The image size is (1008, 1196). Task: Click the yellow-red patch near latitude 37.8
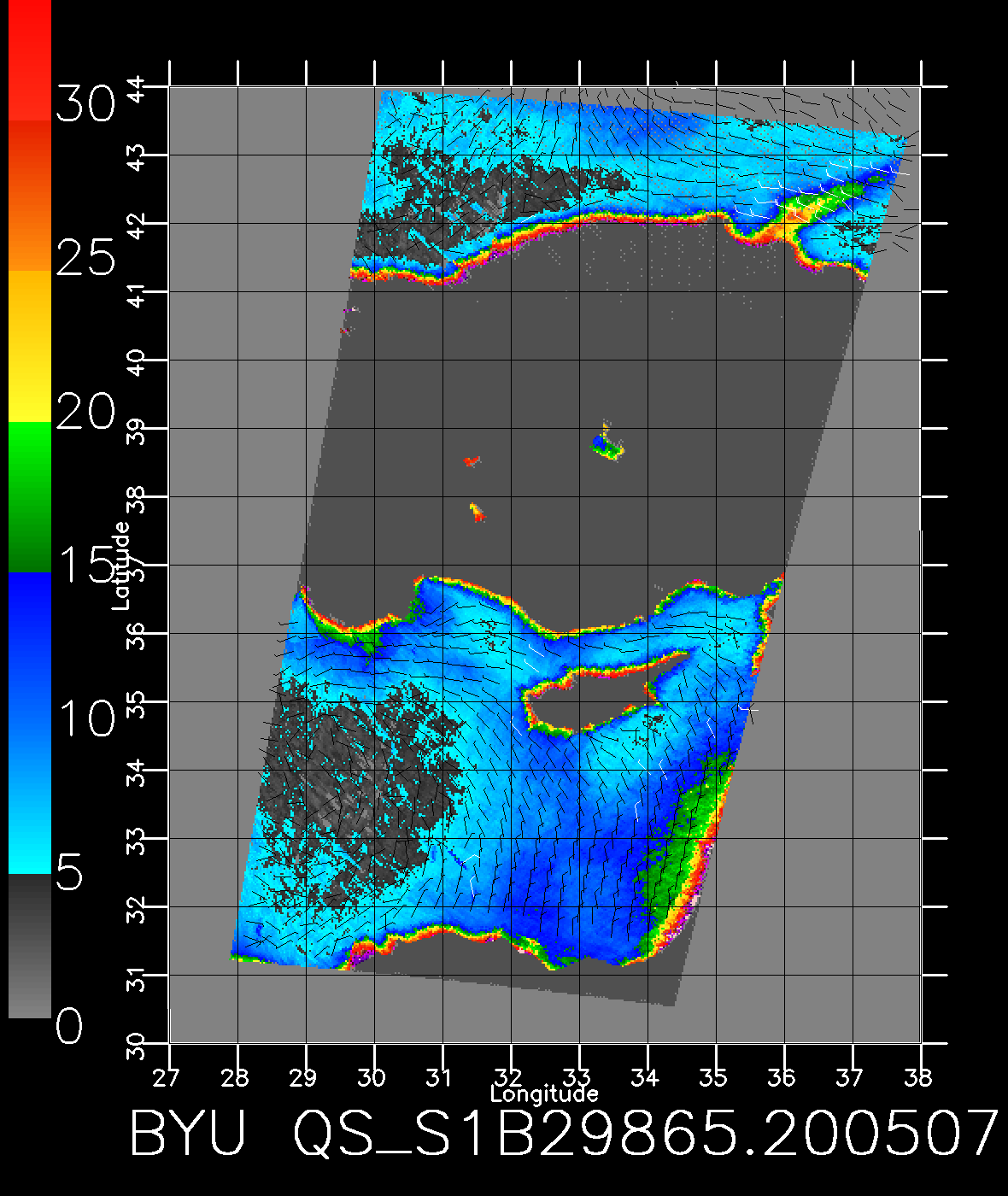477,511
